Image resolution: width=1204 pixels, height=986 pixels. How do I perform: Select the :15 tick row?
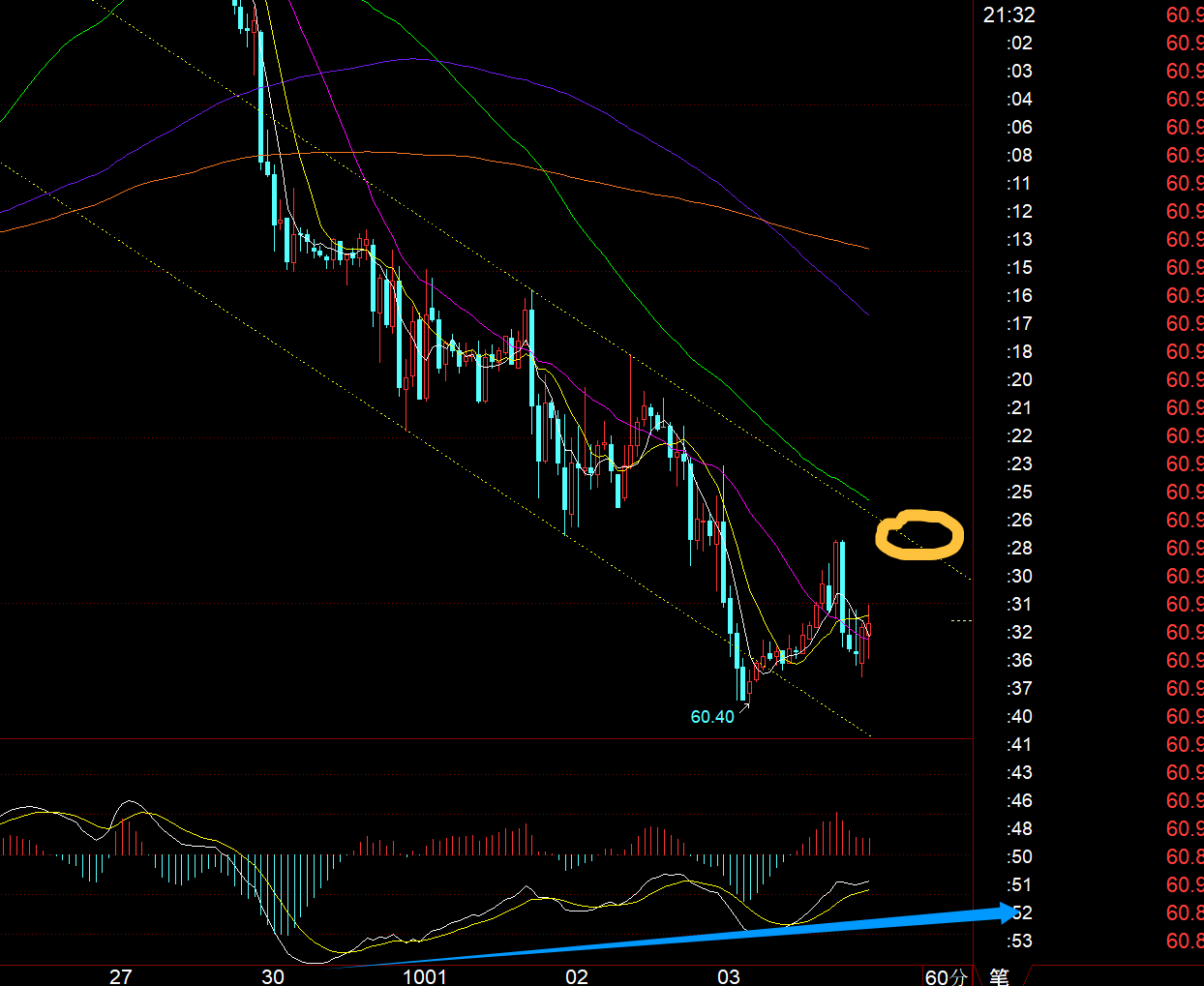click(x=1089, y=267)
